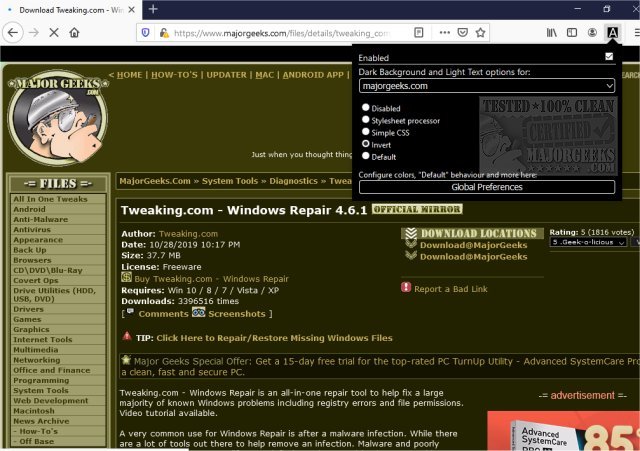The width and height of the screenshot is (640, 451).
Task: Click the Major Geeks Special Offer link
Action: [x=380, y=367]
